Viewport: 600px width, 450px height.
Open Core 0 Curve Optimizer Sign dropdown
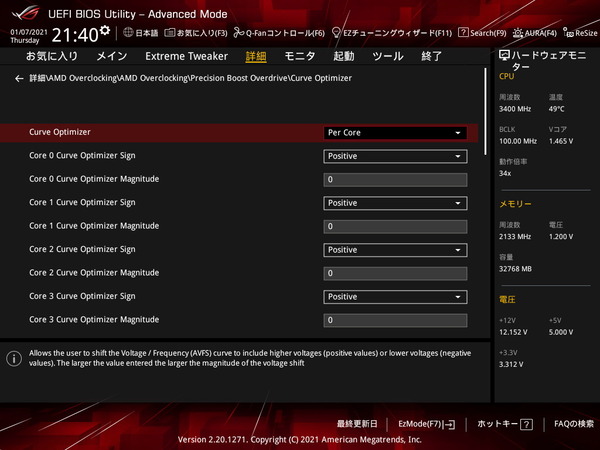point(395,156)
